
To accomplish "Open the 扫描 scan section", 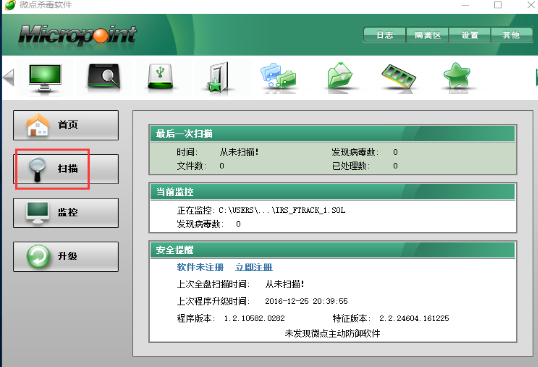I will point(66,169).
